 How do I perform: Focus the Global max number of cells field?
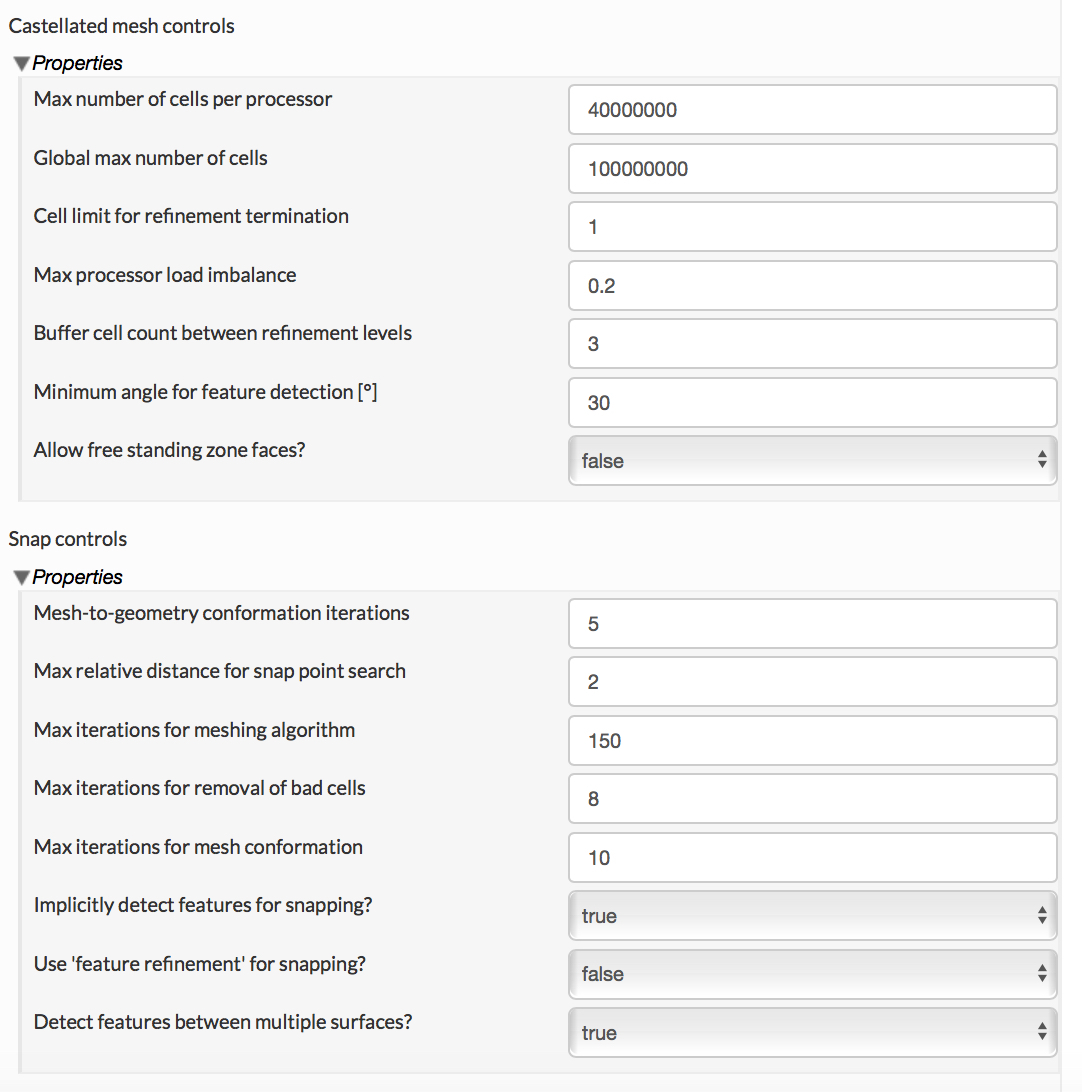812,169
